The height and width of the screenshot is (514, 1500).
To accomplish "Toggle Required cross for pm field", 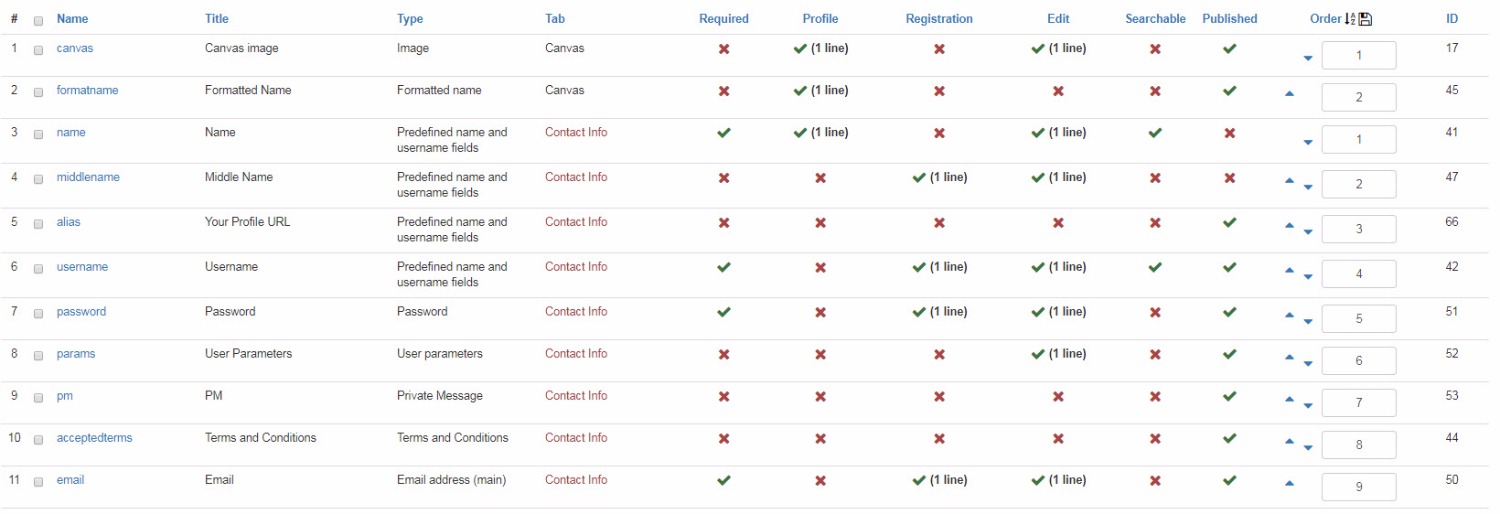I will [724, 397].
